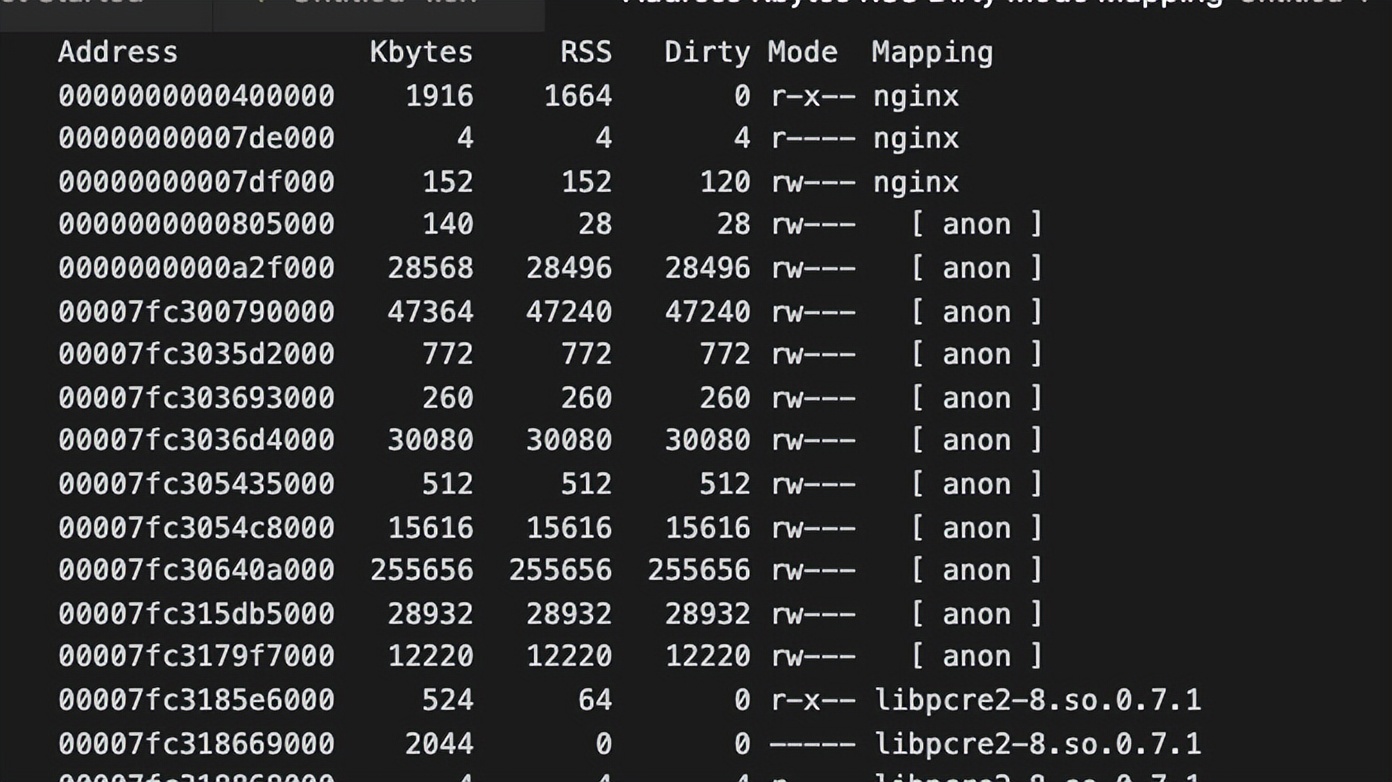Click the Mapping column header
This screenshot has width=1392, height=782.
932,52
